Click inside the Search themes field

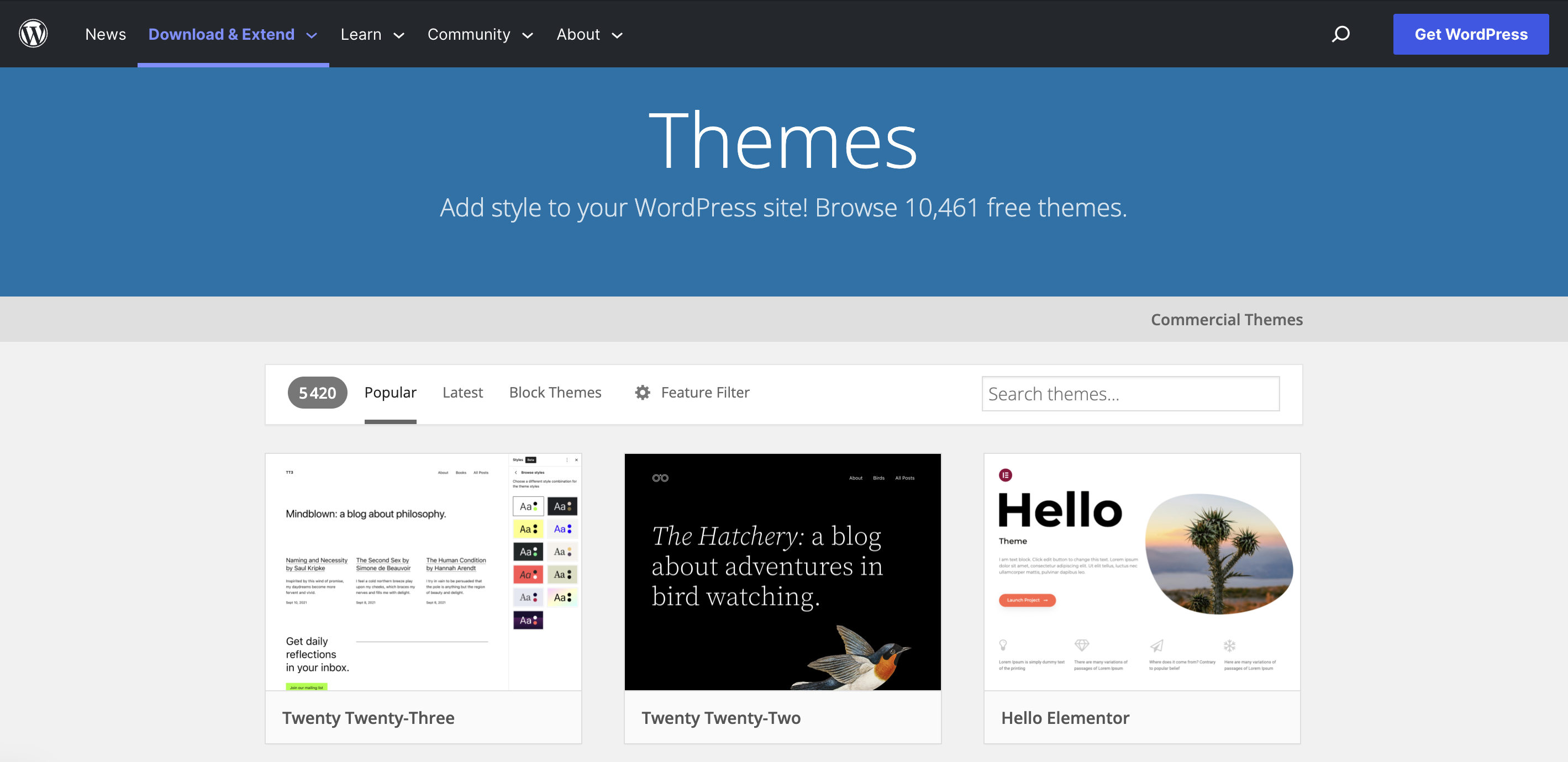1130,394
